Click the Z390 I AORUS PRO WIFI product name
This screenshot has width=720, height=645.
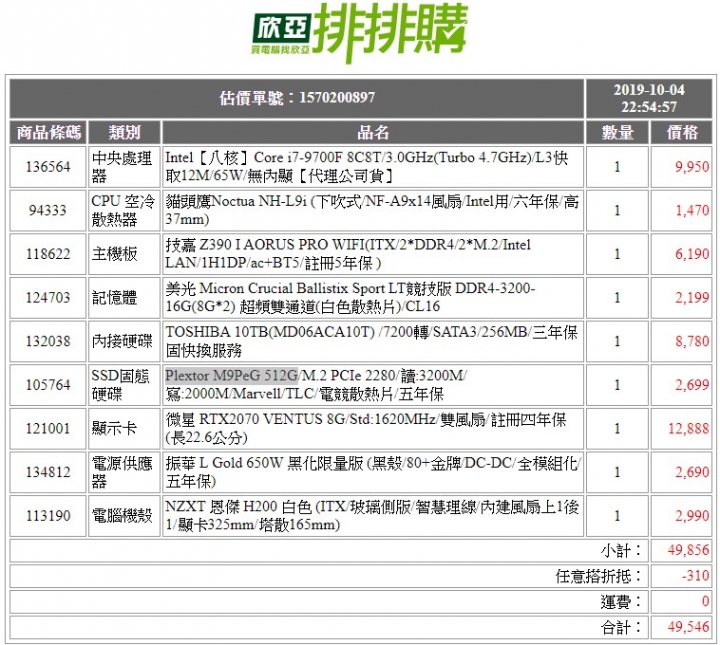coord(348,254)
